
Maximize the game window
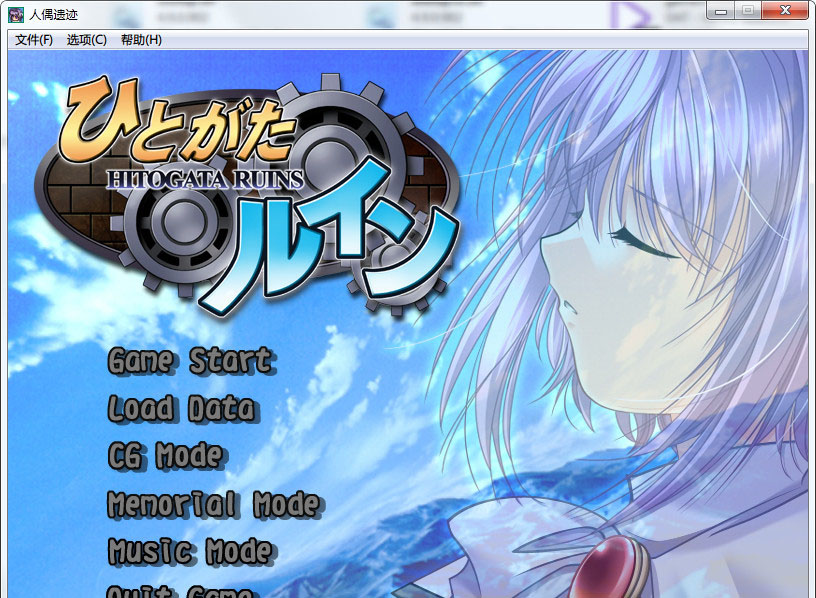point(748,11)
